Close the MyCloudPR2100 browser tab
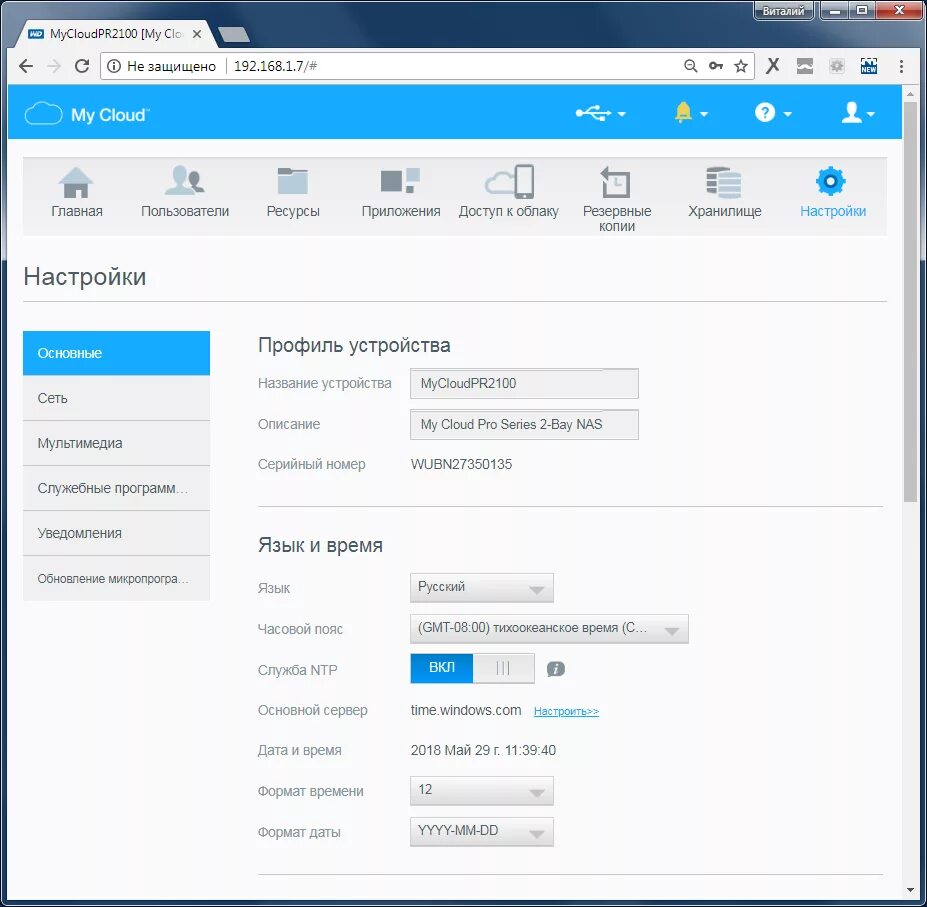 pyautogui.click(x=197, y=34)
